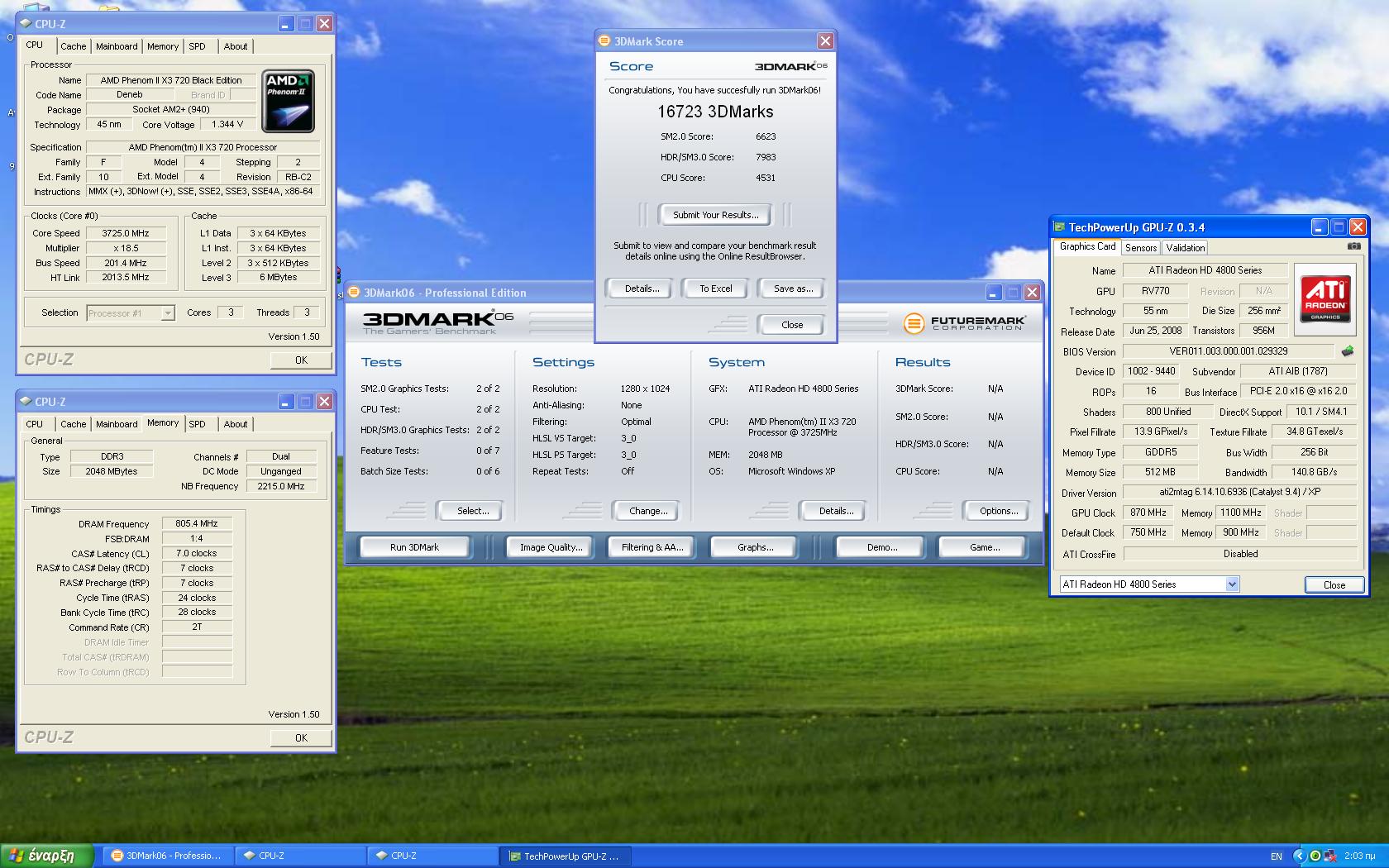The height and width of the screenshot is (868, 1389).
Task: Click the AMD Phenom II logo in CPU-Z
Action: [x=289, y=102]
